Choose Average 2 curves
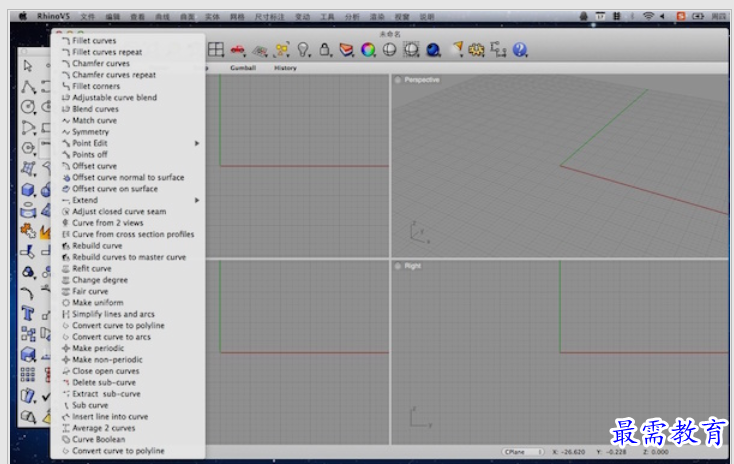Viewport: 734px width, 464px height. (104, 428)
